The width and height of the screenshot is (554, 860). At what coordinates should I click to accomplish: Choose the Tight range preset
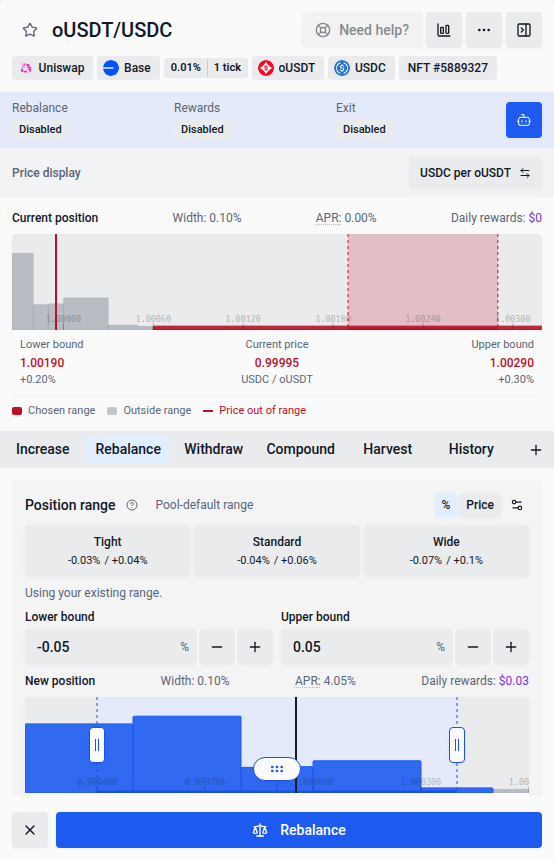click(108, 551)
